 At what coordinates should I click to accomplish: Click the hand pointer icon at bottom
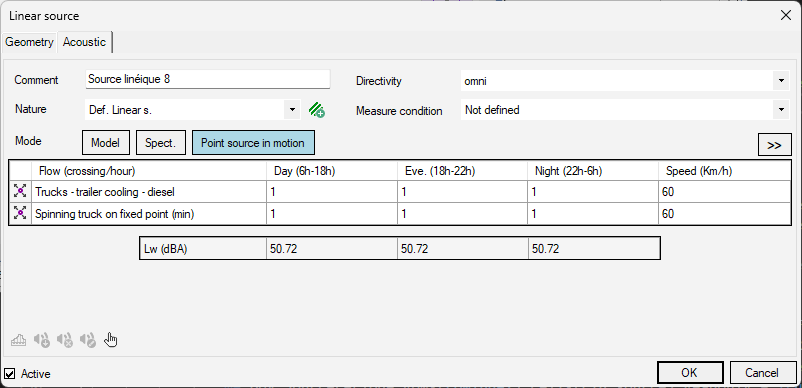110,339
